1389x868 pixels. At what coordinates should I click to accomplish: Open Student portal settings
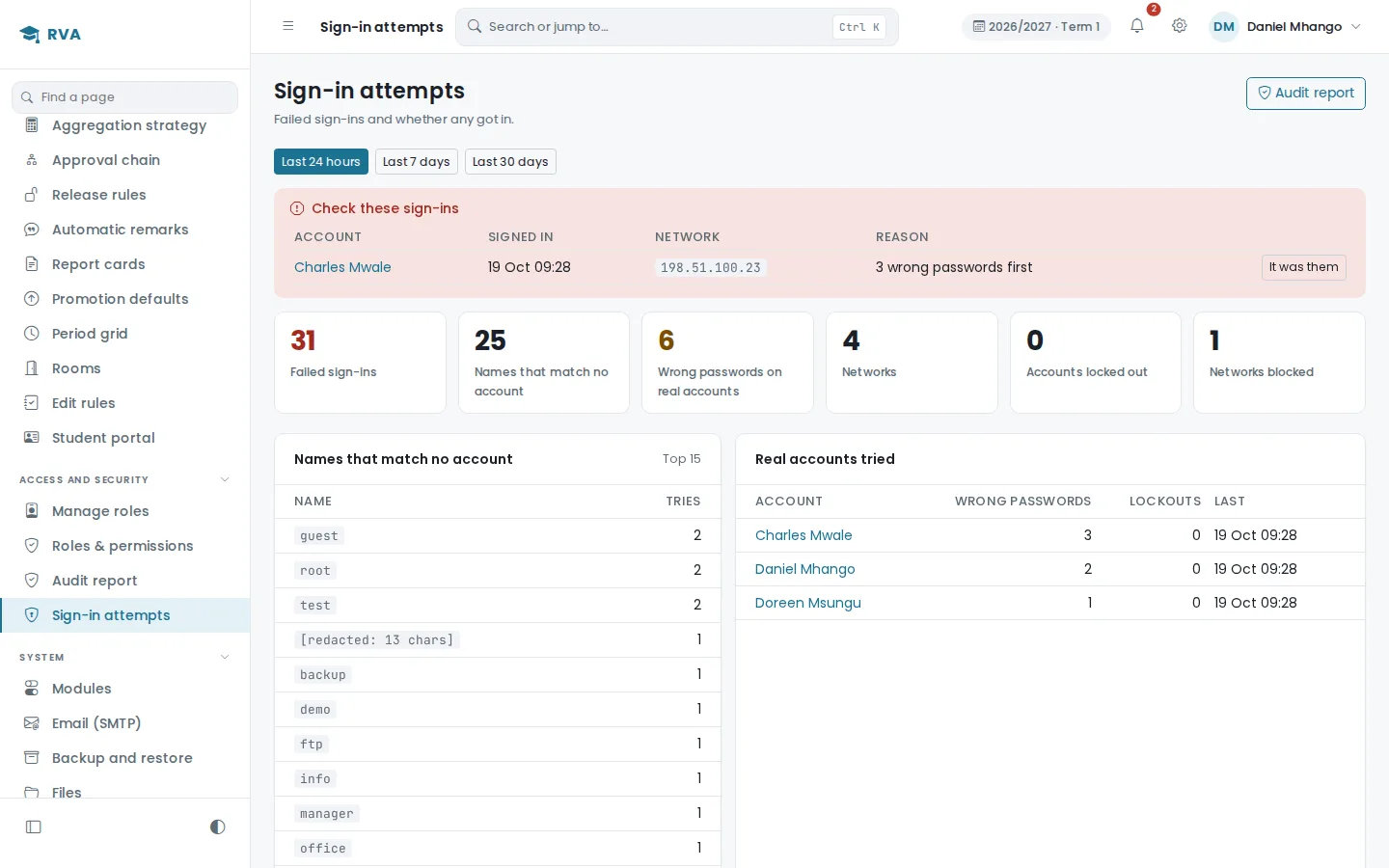pyautogui.click(x=125, y=438)
